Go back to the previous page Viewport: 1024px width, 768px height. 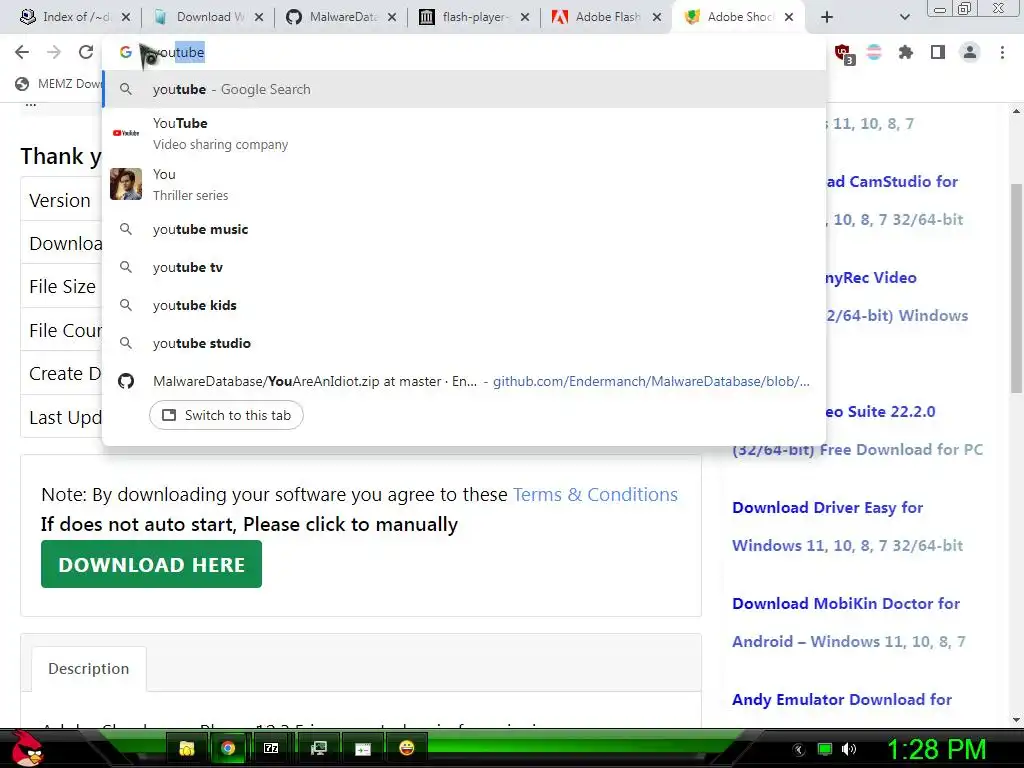pyautogui.click(x=22, y=52)
